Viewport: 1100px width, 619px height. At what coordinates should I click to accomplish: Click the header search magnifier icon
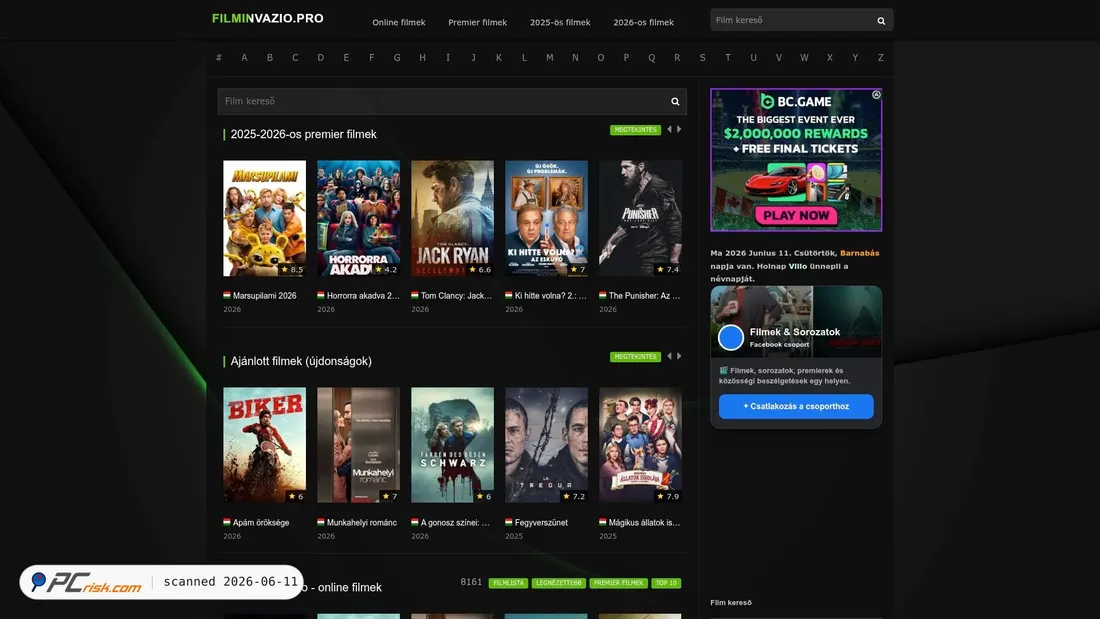tap(881, 21)
